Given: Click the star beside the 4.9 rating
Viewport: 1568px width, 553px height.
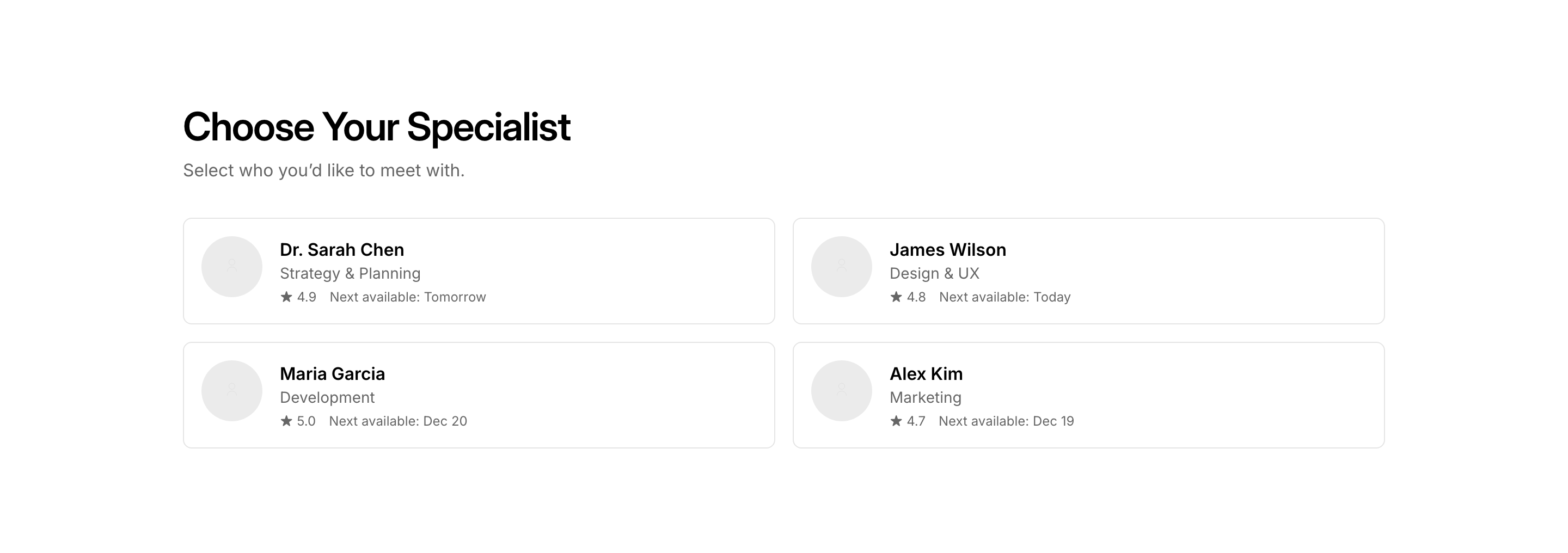Looking at the screenshot, I should click(x=286, y=297).
